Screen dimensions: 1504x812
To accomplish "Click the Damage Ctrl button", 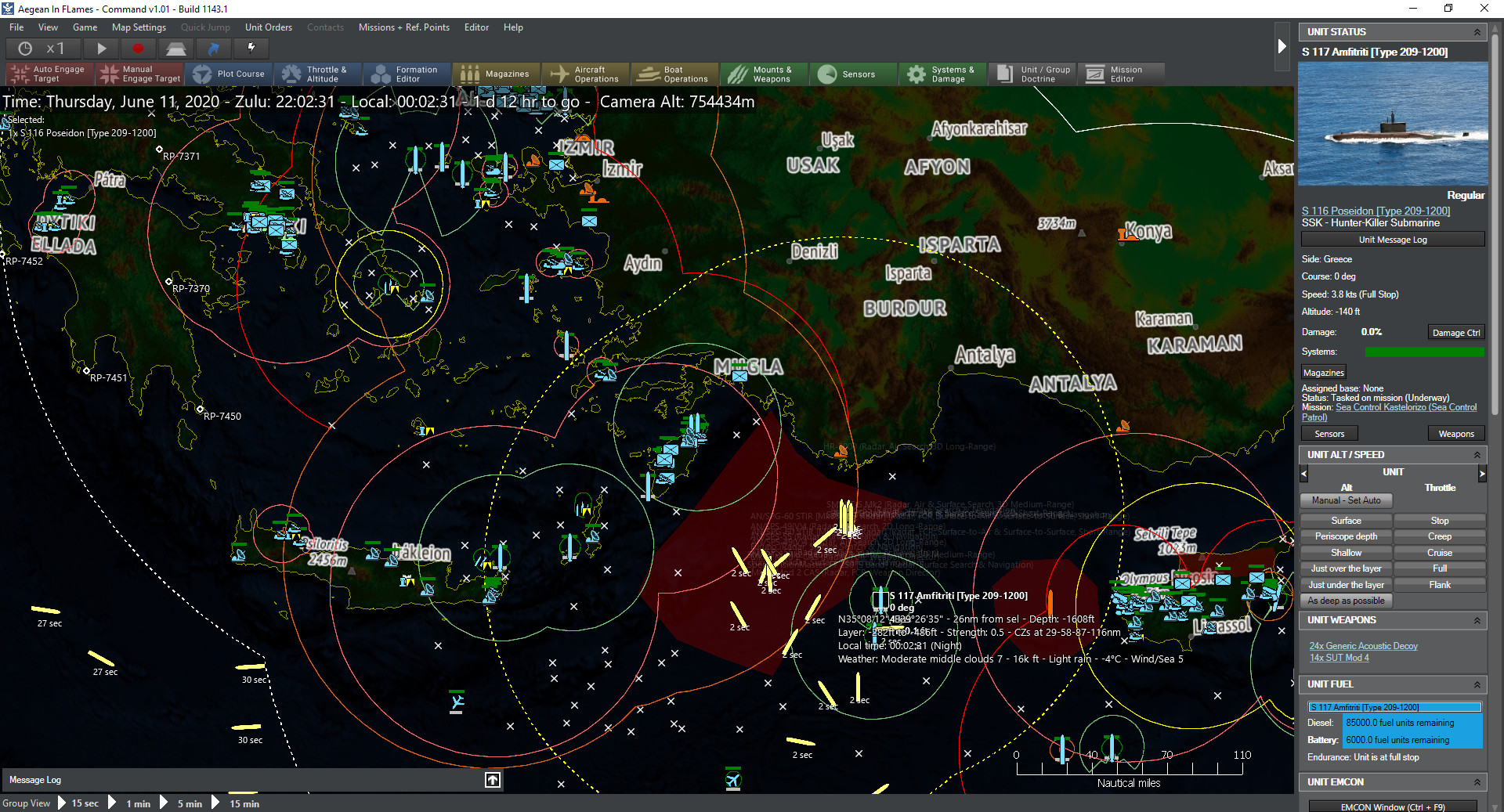I will tap(1455, 332).
